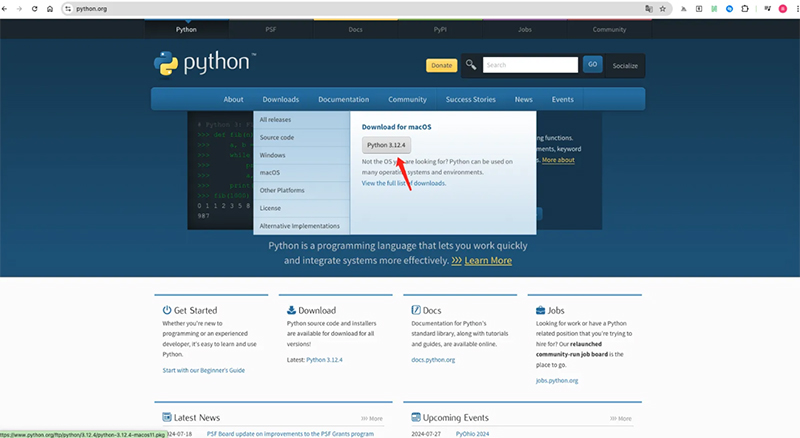Click the translate page icon in address bar
The height and width of the screenshot is (438, 800).
click(x=648, y=8)
